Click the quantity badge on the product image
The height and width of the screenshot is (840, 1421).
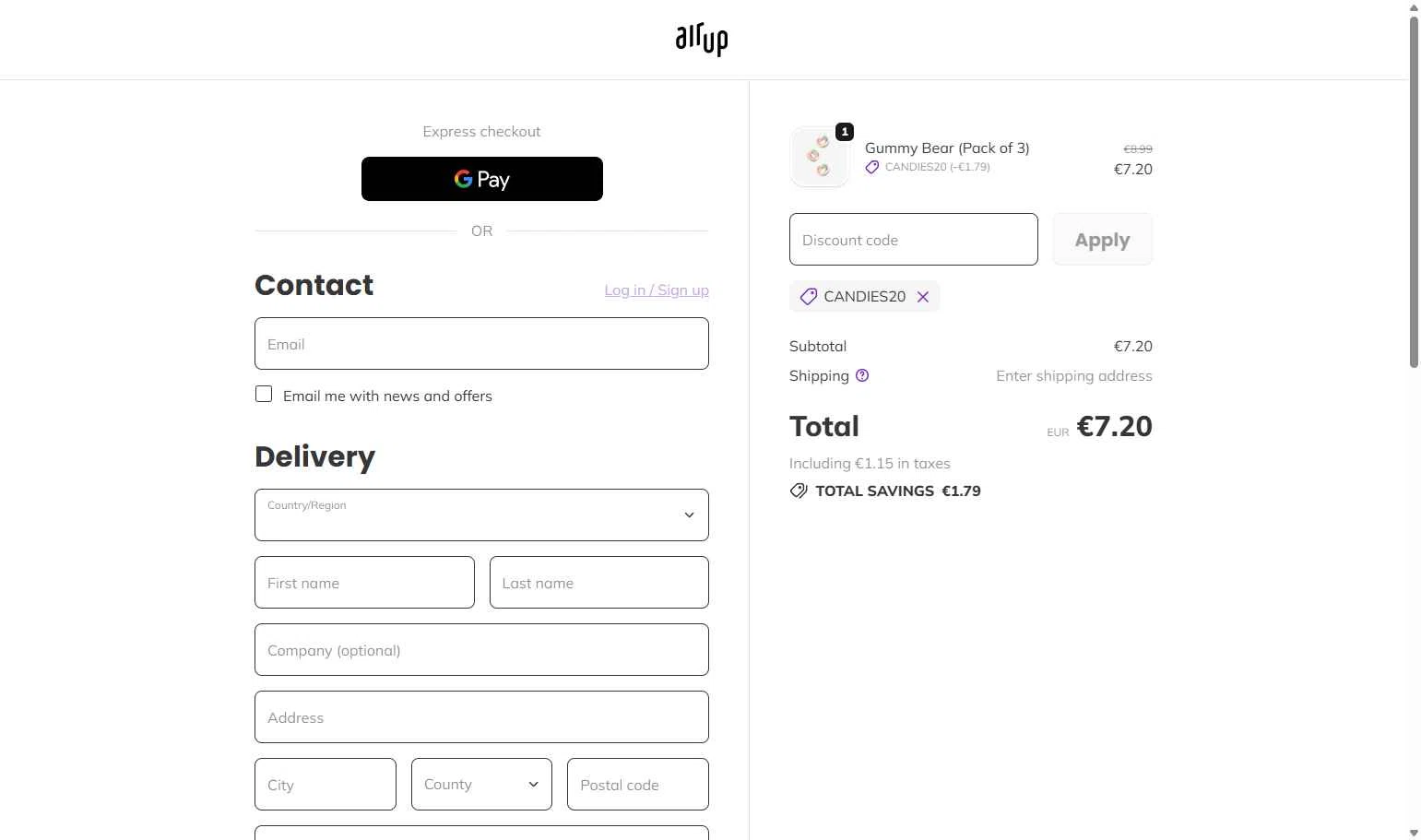[845, 132]
